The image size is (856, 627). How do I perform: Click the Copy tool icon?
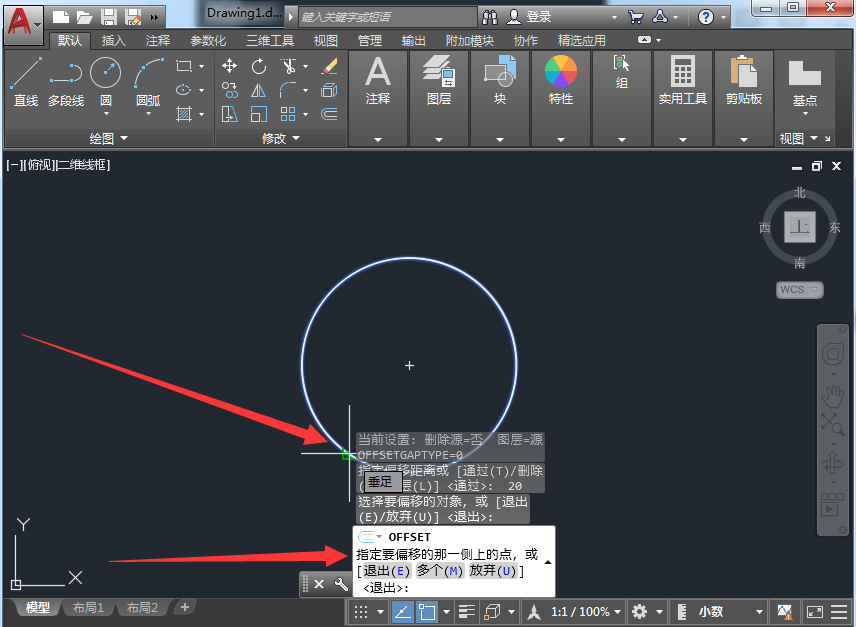click(x=229, y=90)
